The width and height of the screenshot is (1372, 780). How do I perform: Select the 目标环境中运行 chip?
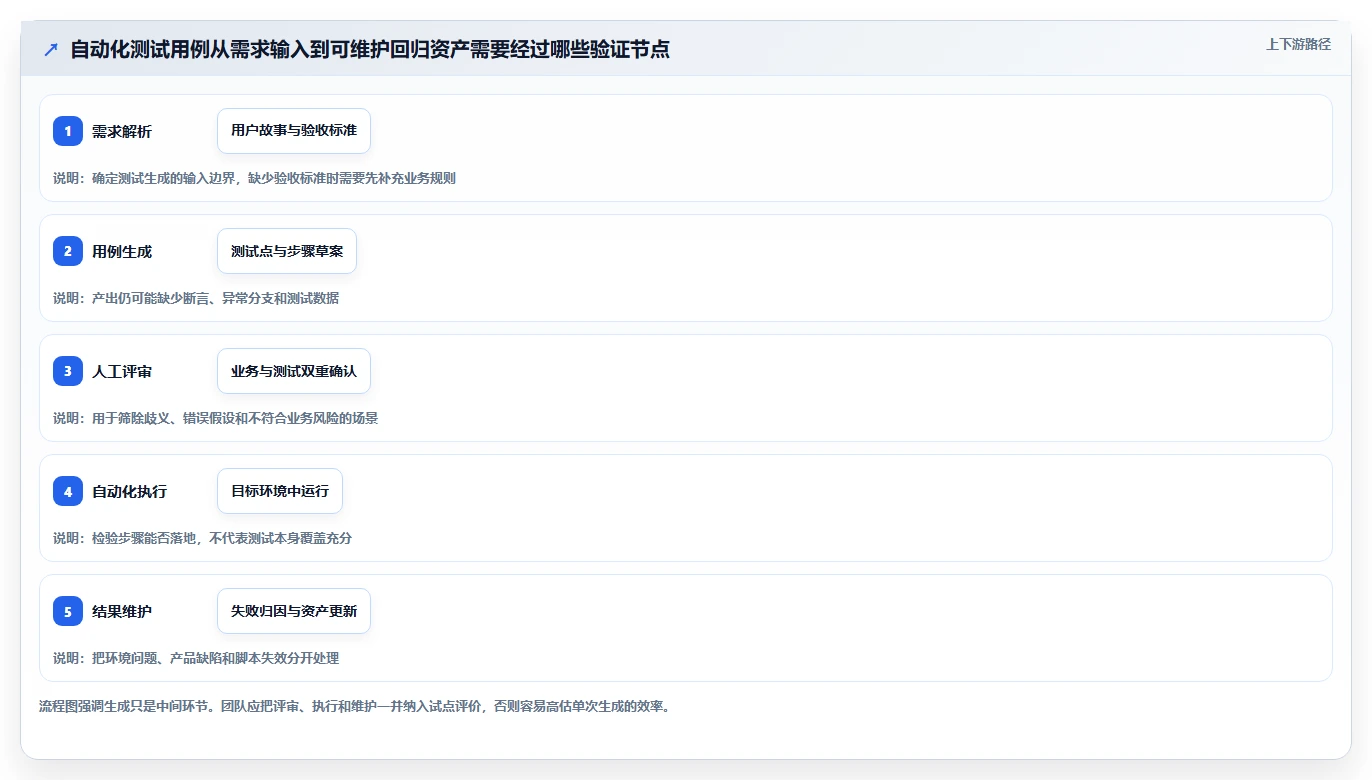pos(280,491)
